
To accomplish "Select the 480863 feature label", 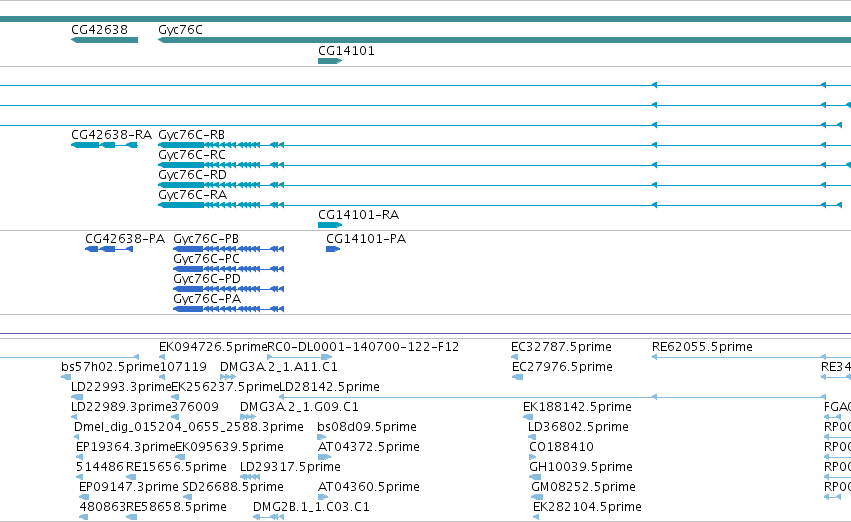I will (x=103, y=507).
